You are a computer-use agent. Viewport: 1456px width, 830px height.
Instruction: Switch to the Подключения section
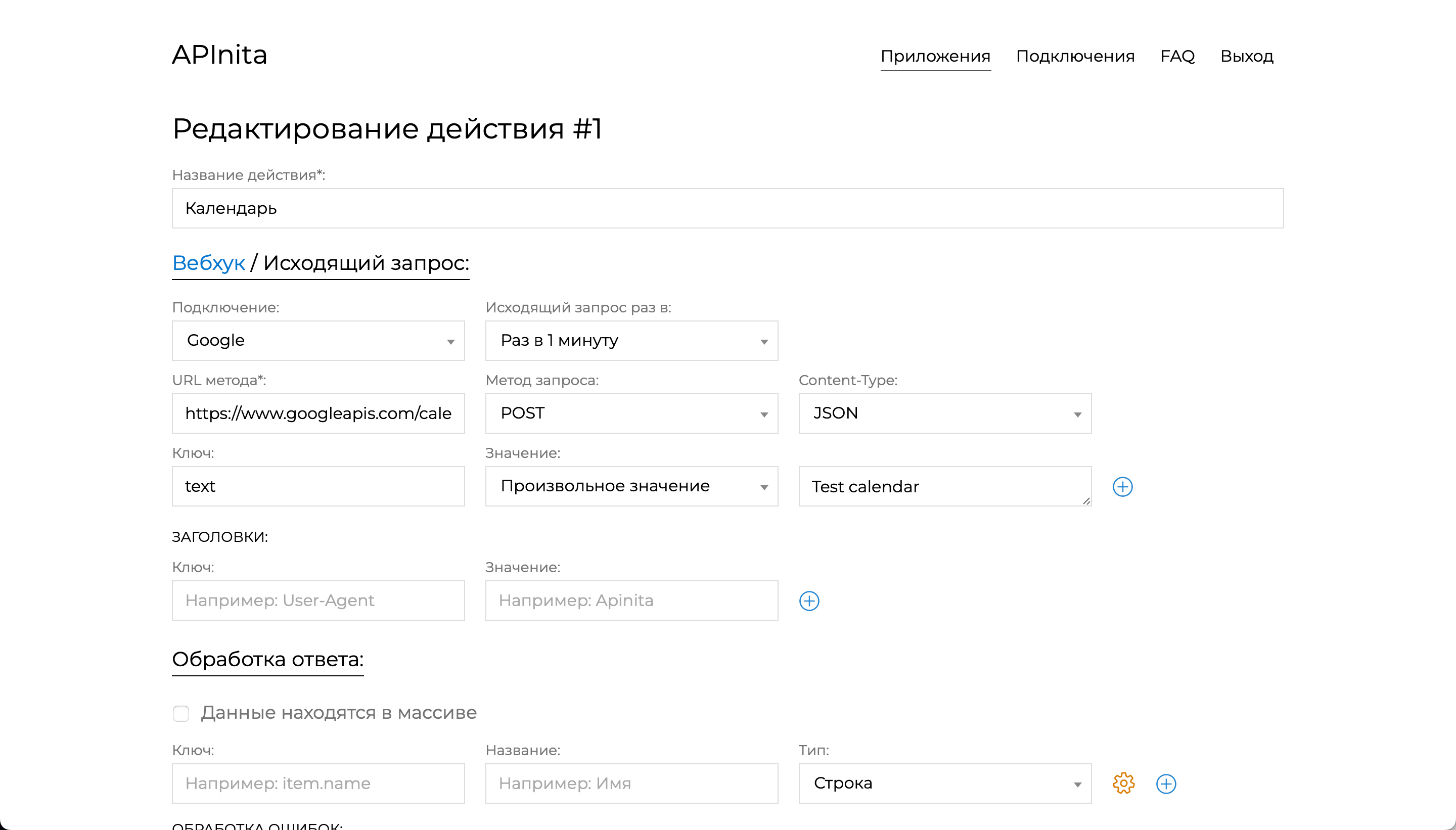[x=1076, y=56]
